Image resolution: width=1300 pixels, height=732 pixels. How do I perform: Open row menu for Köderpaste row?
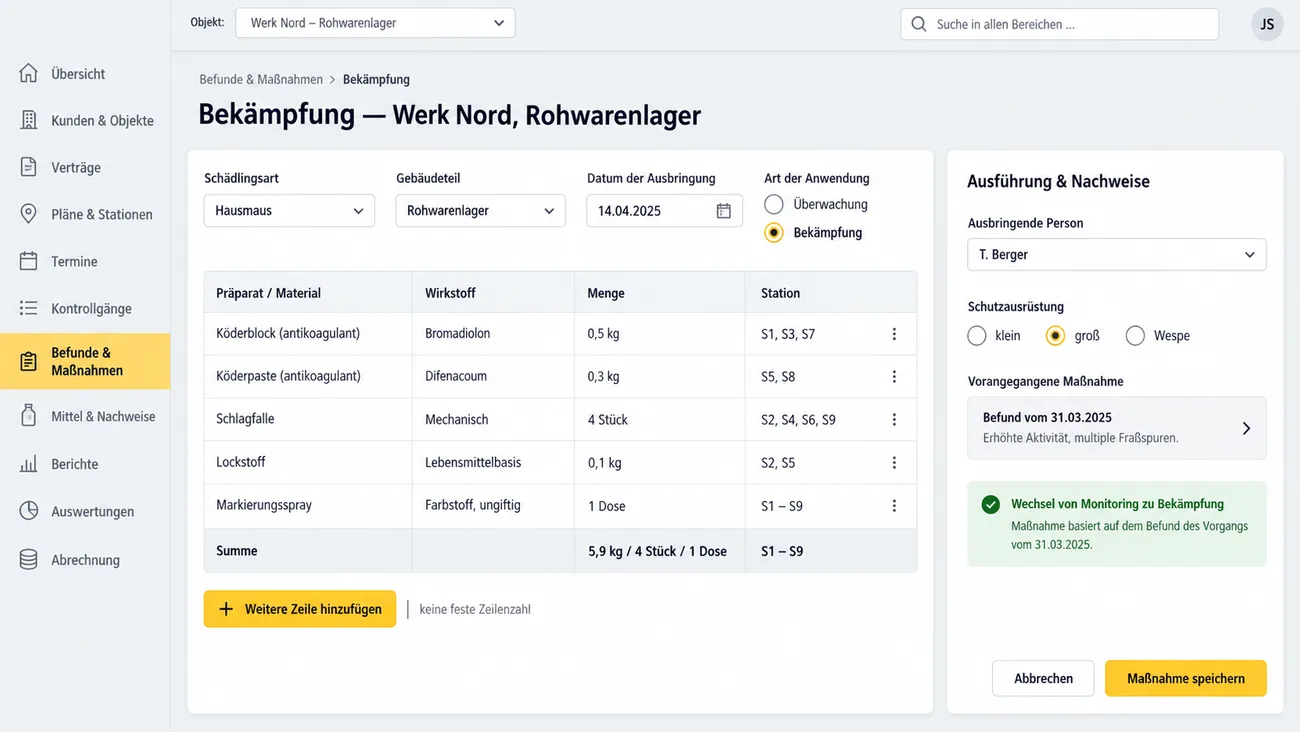pos(894,377)
